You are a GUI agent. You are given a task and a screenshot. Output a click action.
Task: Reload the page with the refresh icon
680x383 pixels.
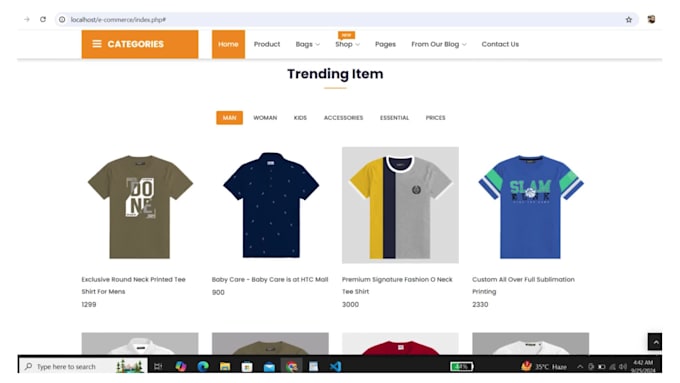click(x=43, y=20)
